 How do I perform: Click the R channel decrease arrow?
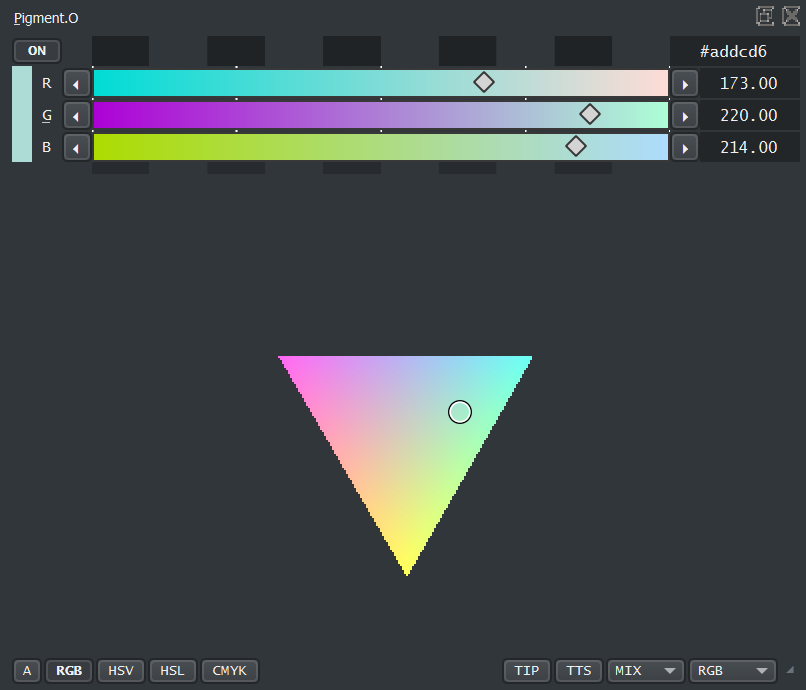click(x=77, y=83)
